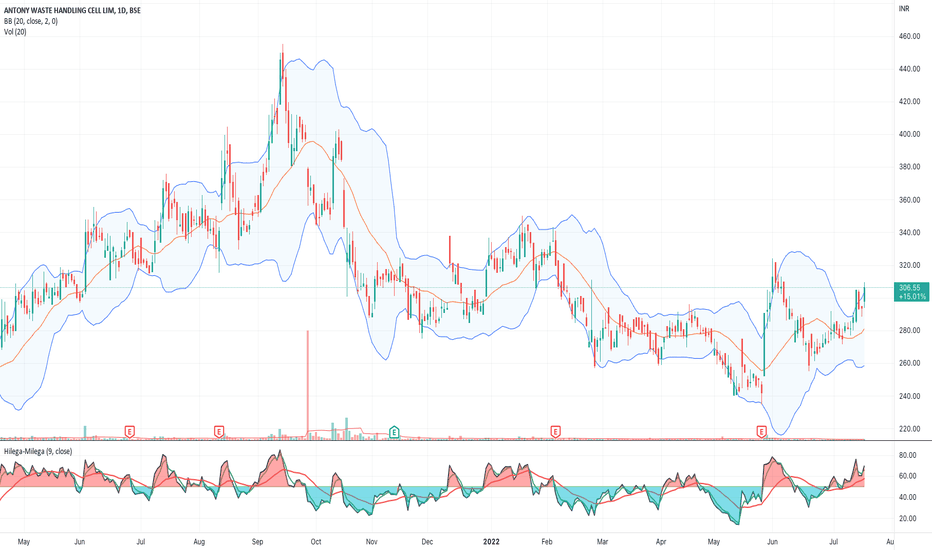Click the 360.00 price axis label

click(910, 200)
